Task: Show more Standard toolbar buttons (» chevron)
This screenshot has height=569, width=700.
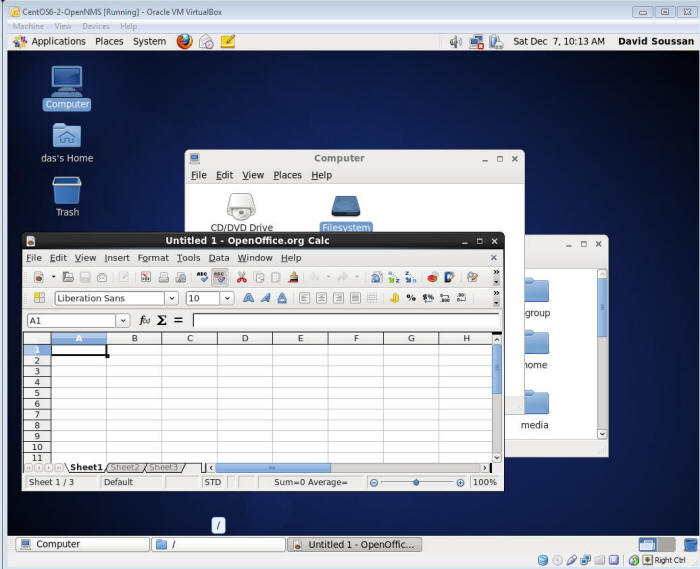Action: [x=496, y=272]
